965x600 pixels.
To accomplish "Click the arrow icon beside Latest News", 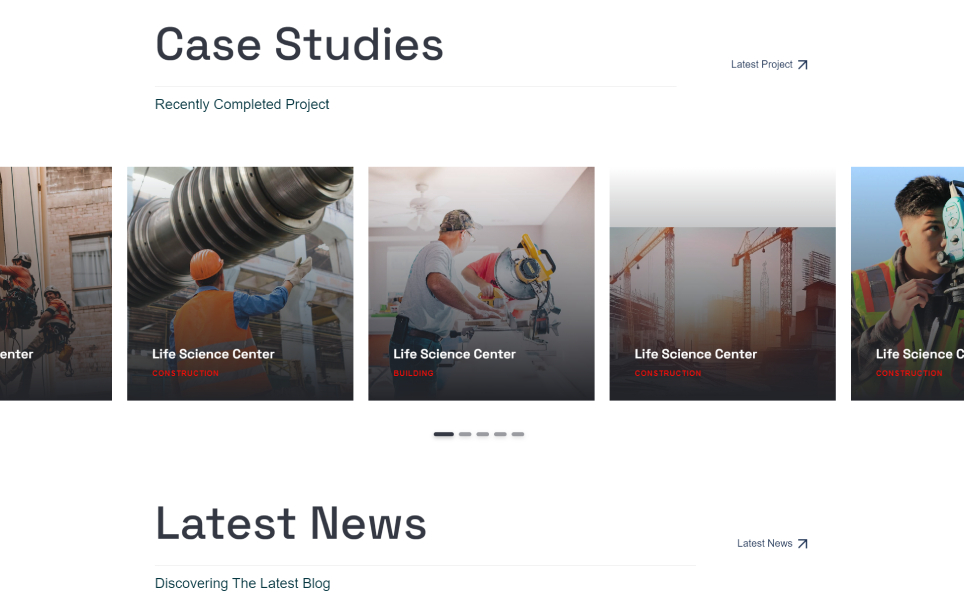I will click(x=802, y=544).
